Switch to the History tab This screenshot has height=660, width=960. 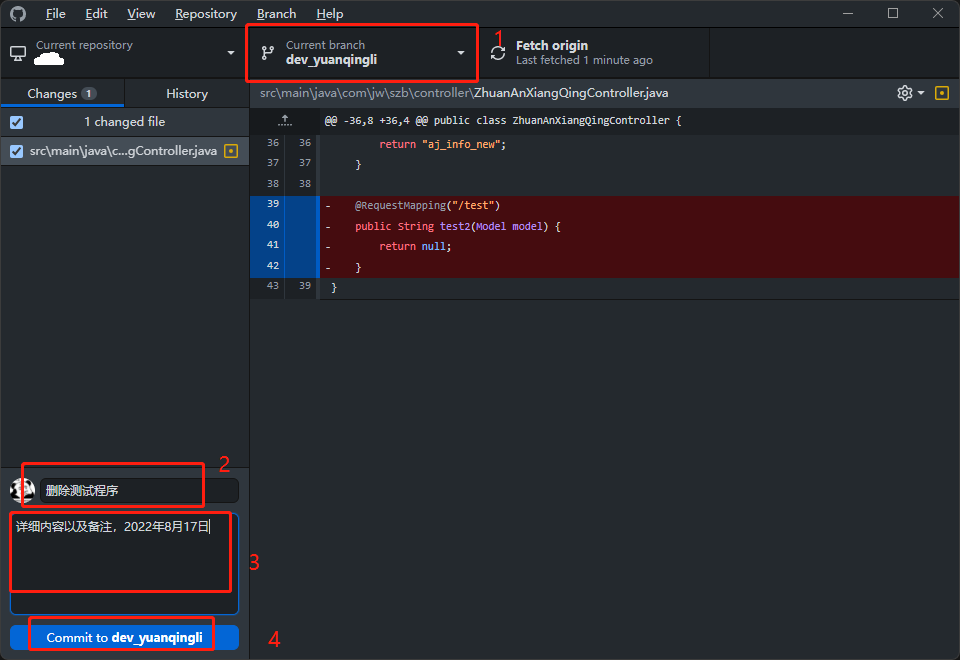click(187, 94)
